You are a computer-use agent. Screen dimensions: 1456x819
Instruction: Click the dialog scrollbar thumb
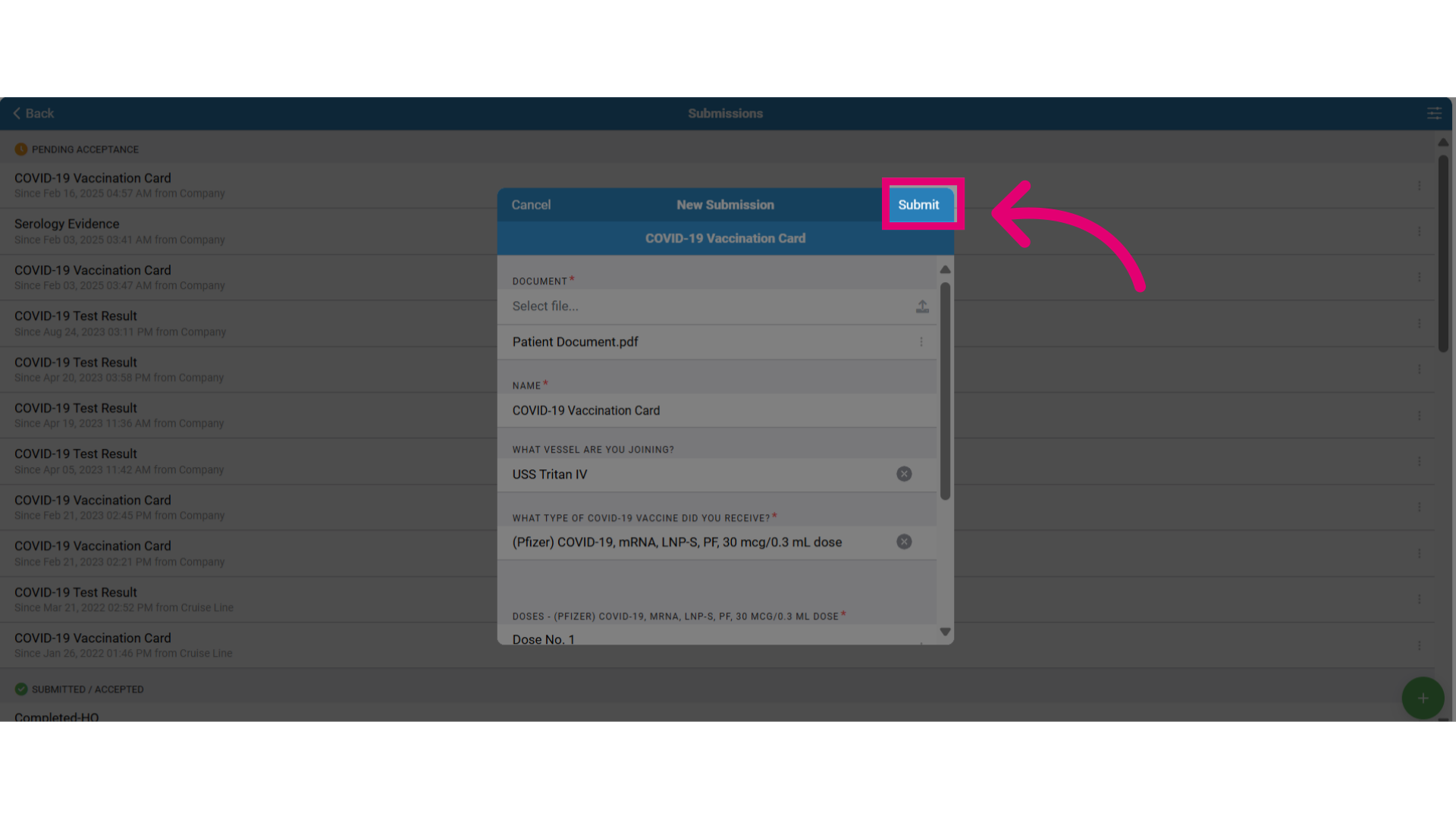click(945, 391)
